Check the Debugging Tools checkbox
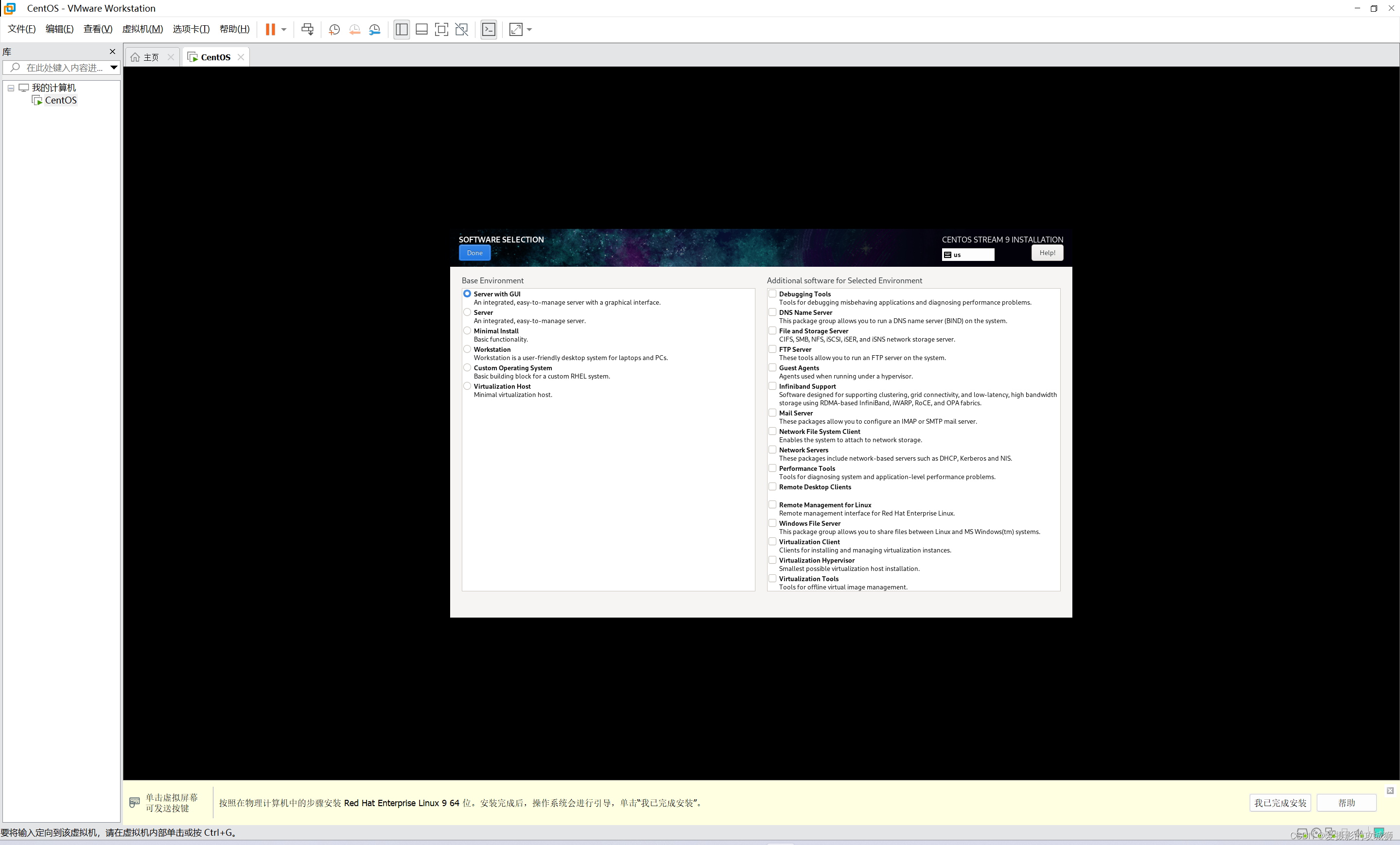The height and width of the screenshot is (845, 1400). (772, 293)
